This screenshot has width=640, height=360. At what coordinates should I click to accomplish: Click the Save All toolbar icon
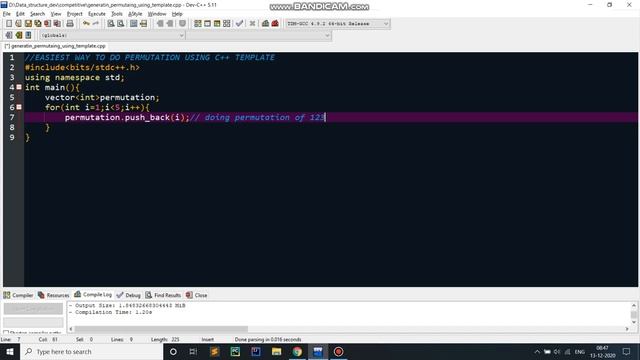tap(38, 24)
